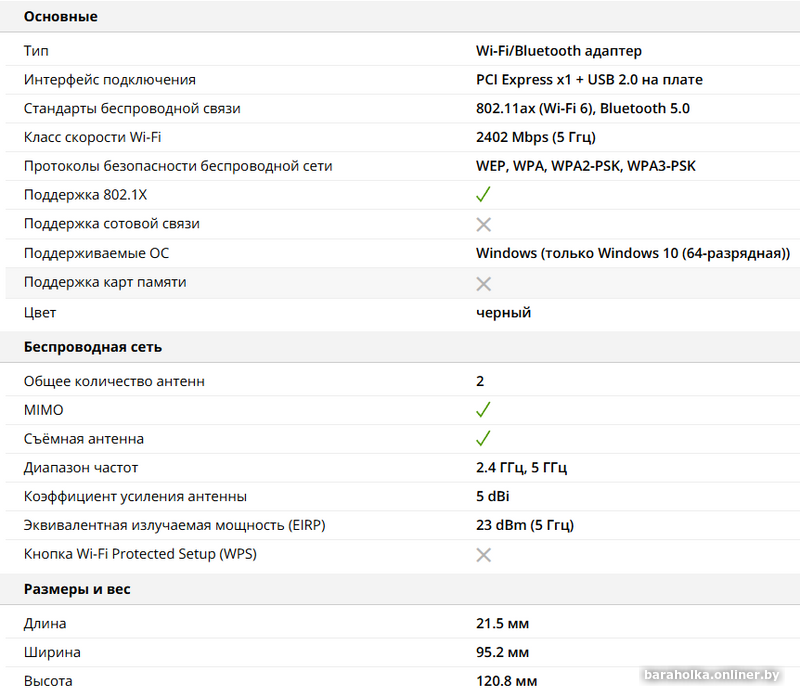Click the 23 dBm (5 ГГц) EIRP value
The height and width of the screenshot is (696, 800).
[x=525, y=525]
